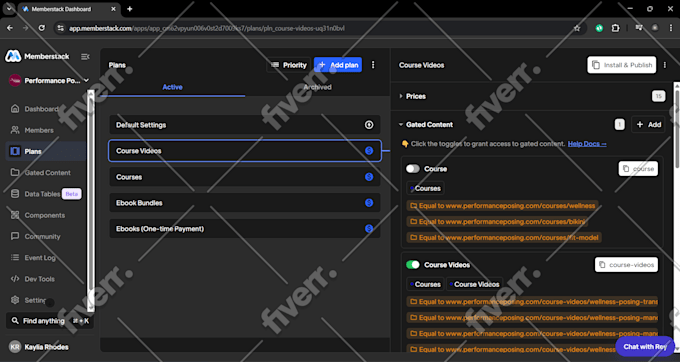Copy the course content ID
The image size is (680, 362).
coord(638,169)
